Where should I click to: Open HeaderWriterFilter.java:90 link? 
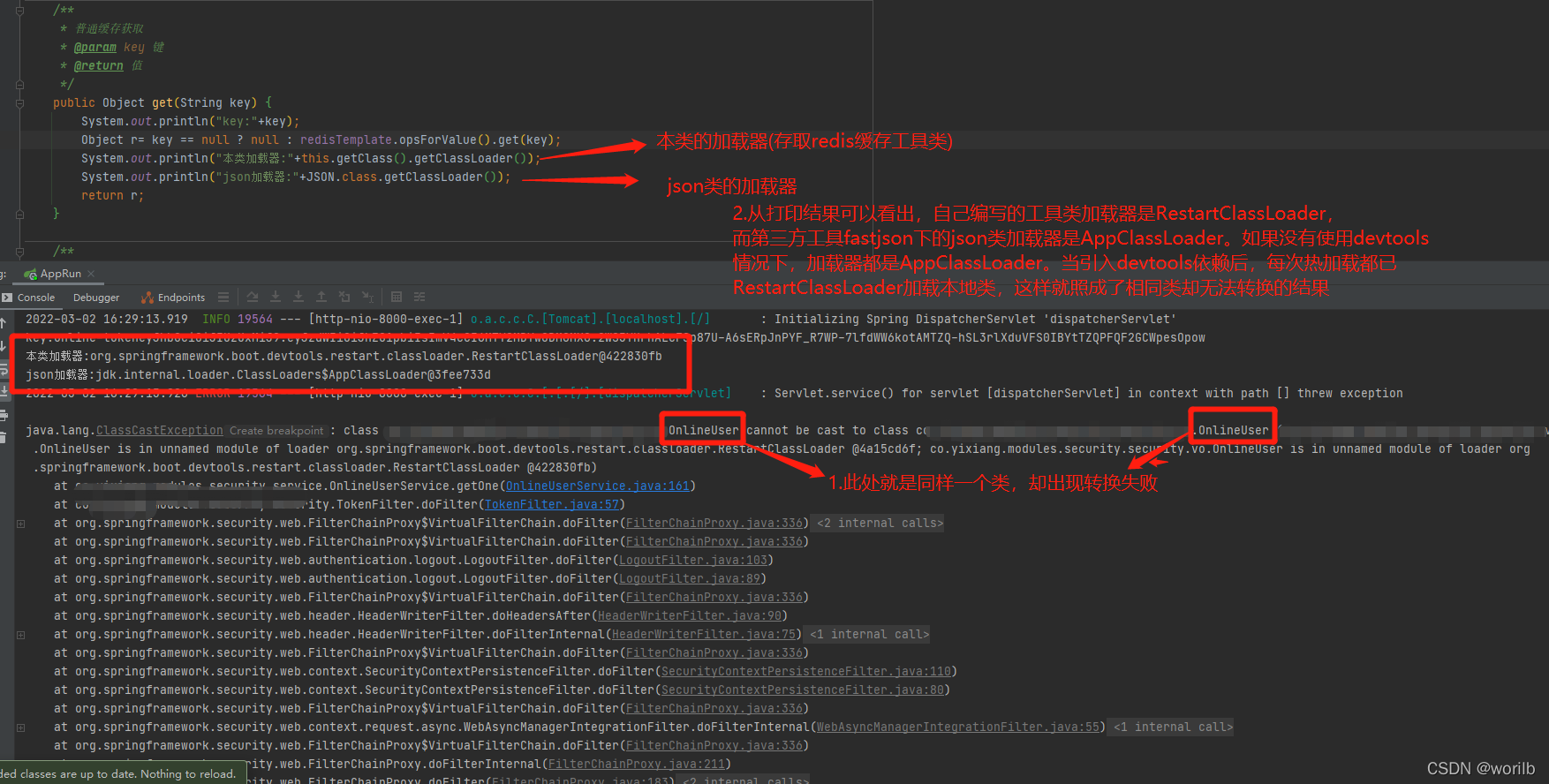[x=690, y=615]
